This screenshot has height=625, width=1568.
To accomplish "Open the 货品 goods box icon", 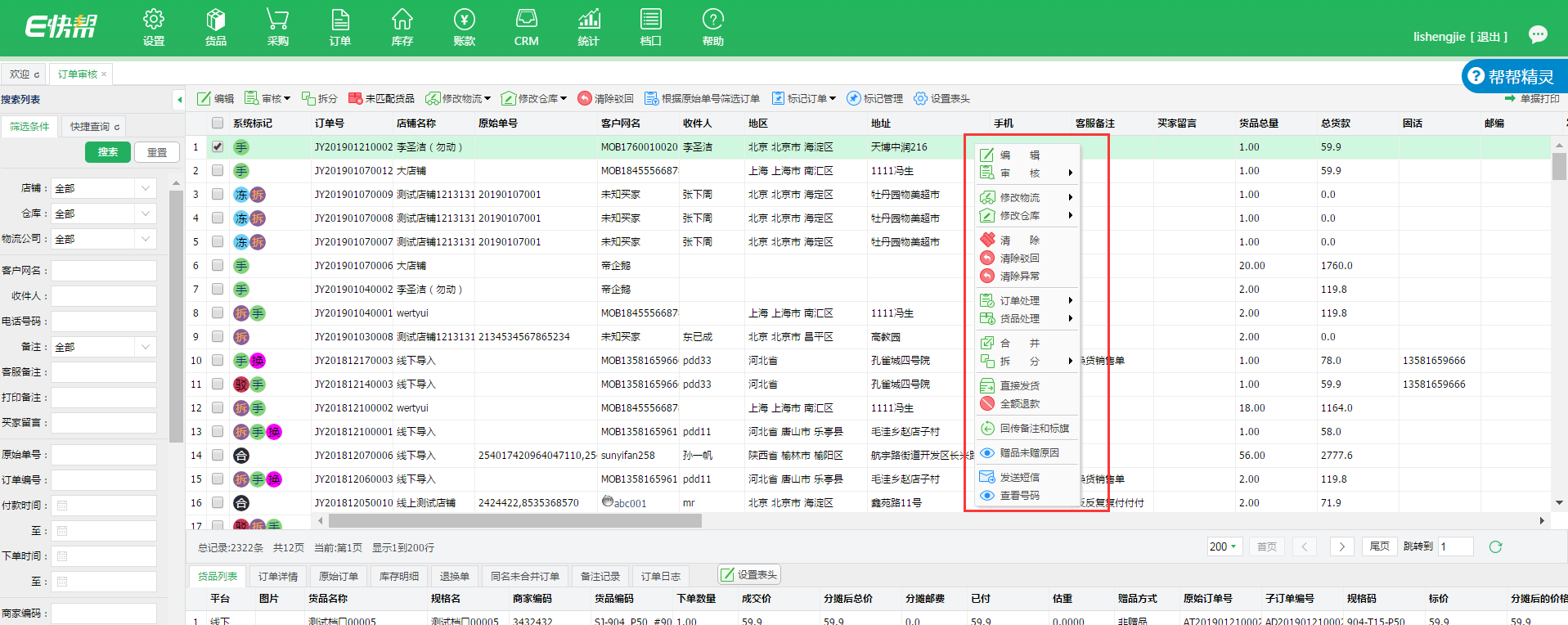I will pos(216,28).
